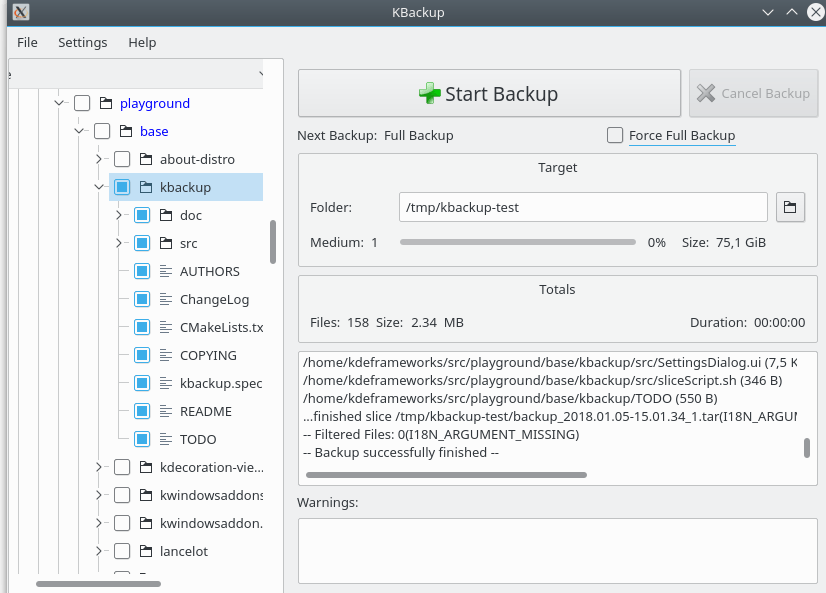Click the target Folder path field
The image size is (826, 593).
(582, 207)
